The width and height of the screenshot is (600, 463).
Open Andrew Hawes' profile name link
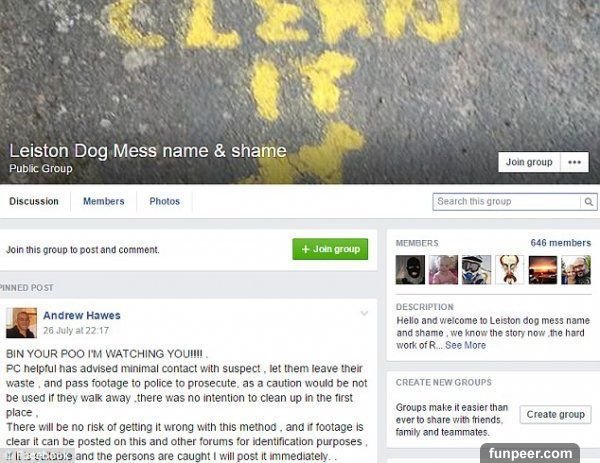[x=82, y=316]
